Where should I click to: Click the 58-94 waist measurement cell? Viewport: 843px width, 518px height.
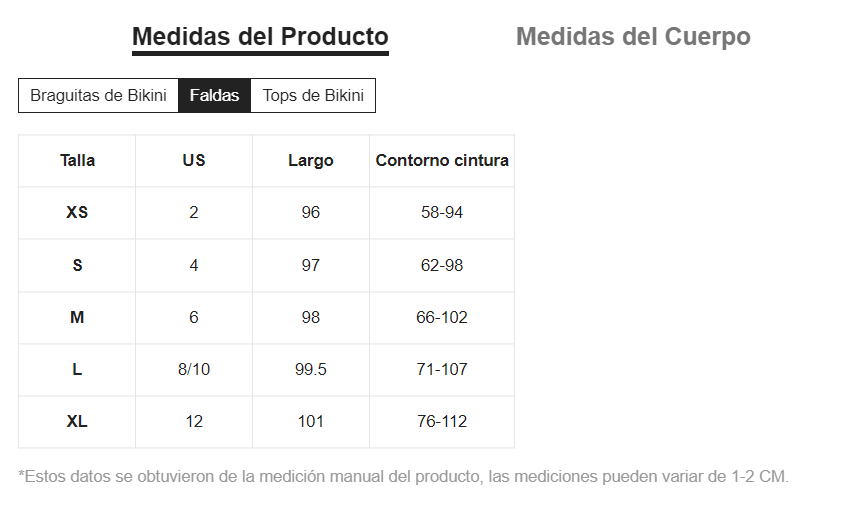click(442, 213)
